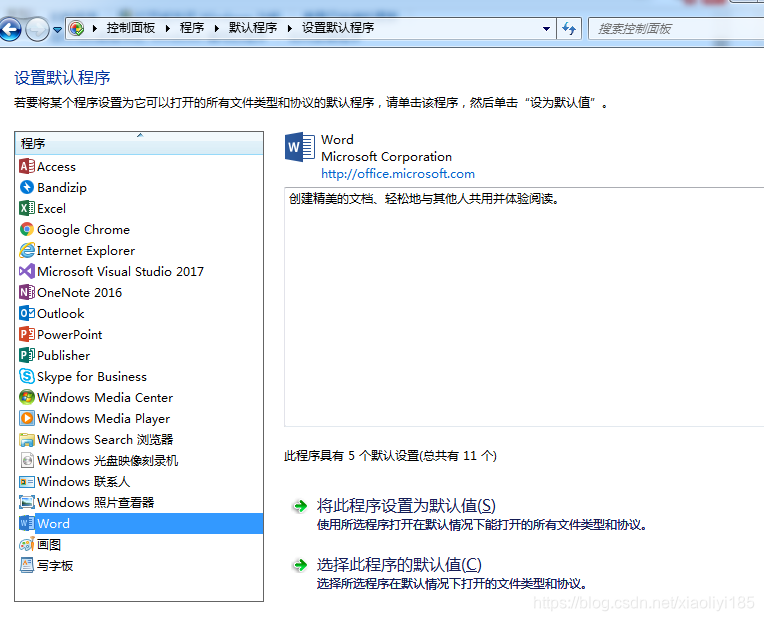Click the 写字板 WordPad icon
The image size is (764, 621).
[27, 565]
